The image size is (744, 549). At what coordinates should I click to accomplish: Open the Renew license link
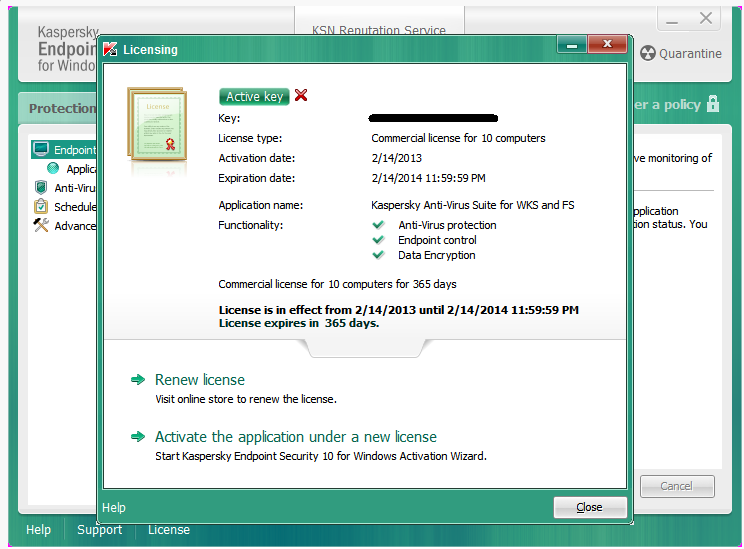pyautogui.click(x=200, y=380)
